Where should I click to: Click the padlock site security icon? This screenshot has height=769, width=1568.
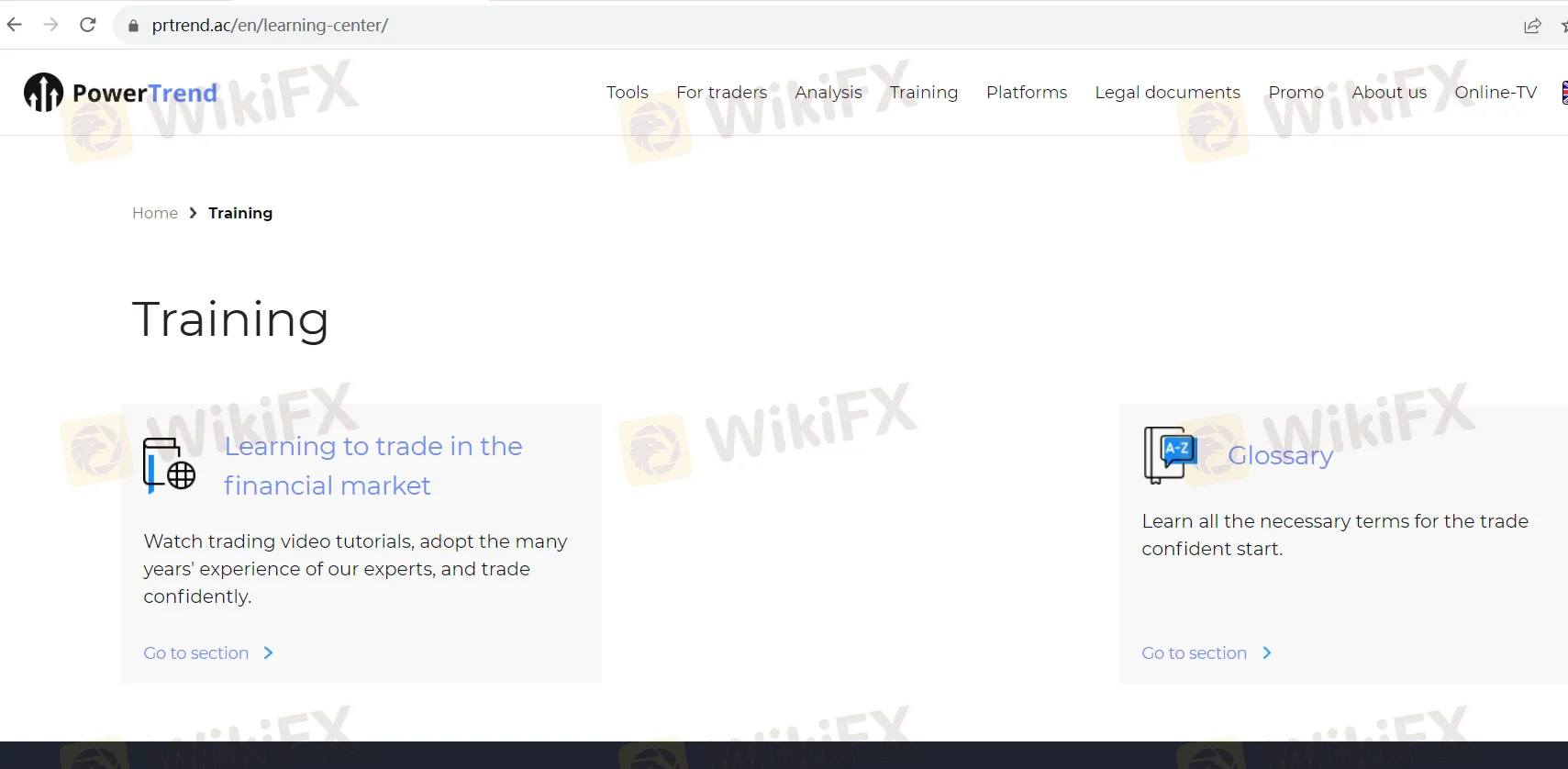(133, 26)
